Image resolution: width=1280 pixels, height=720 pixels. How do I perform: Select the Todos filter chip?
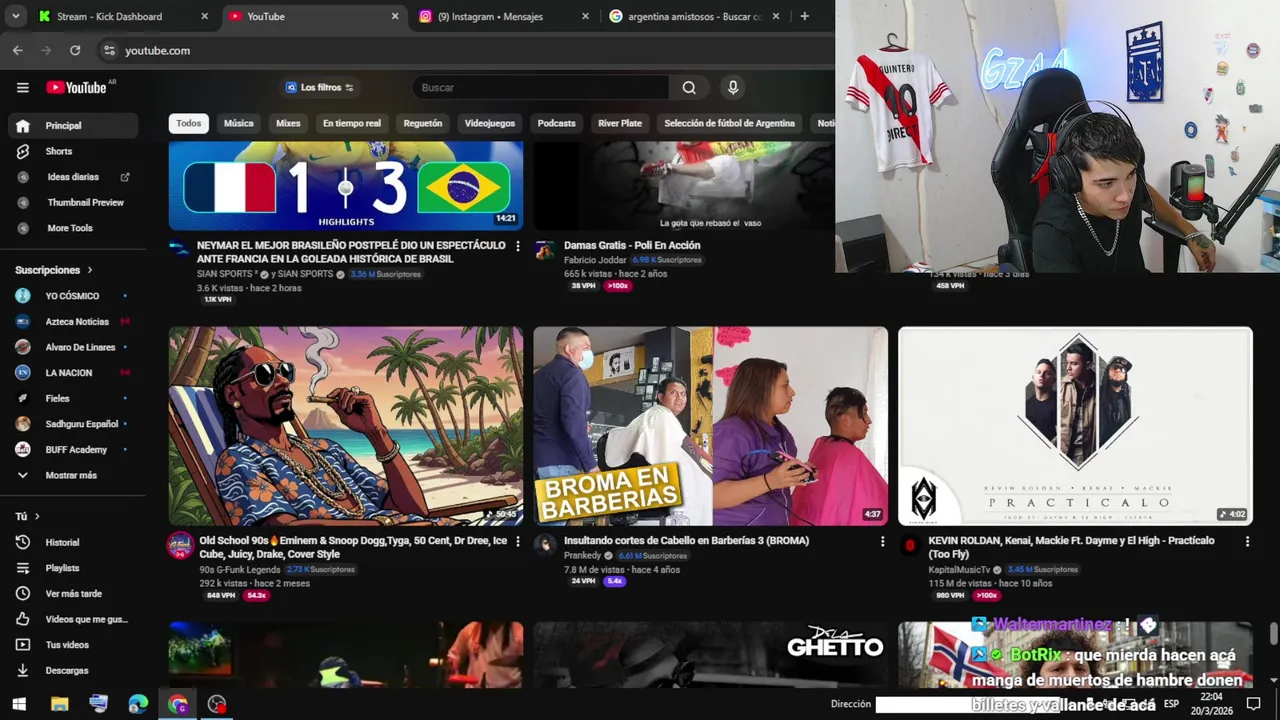[189, 123]
